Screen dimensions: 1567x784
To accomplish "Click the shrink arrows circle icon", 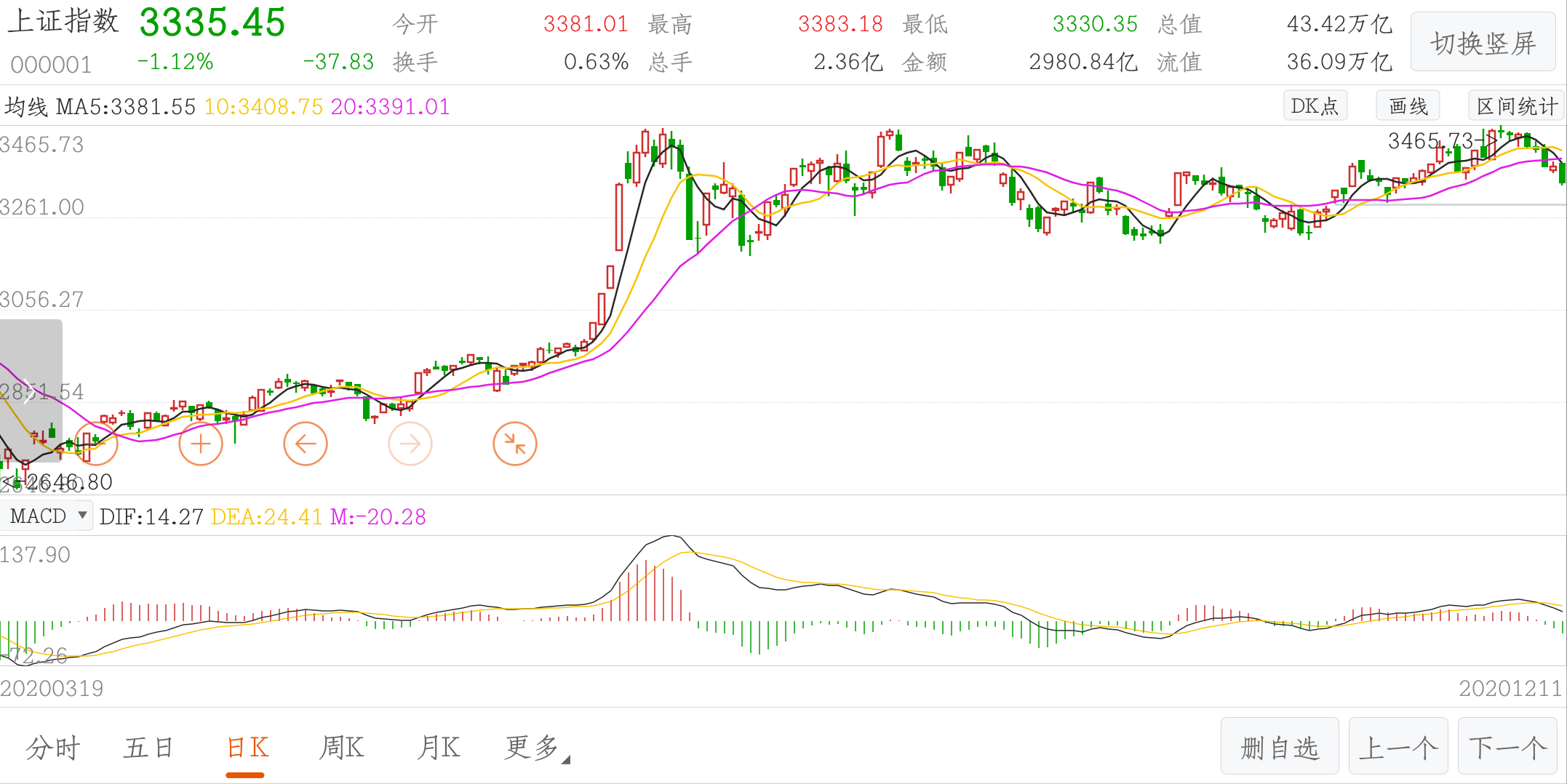I will (x=515, y=444).
